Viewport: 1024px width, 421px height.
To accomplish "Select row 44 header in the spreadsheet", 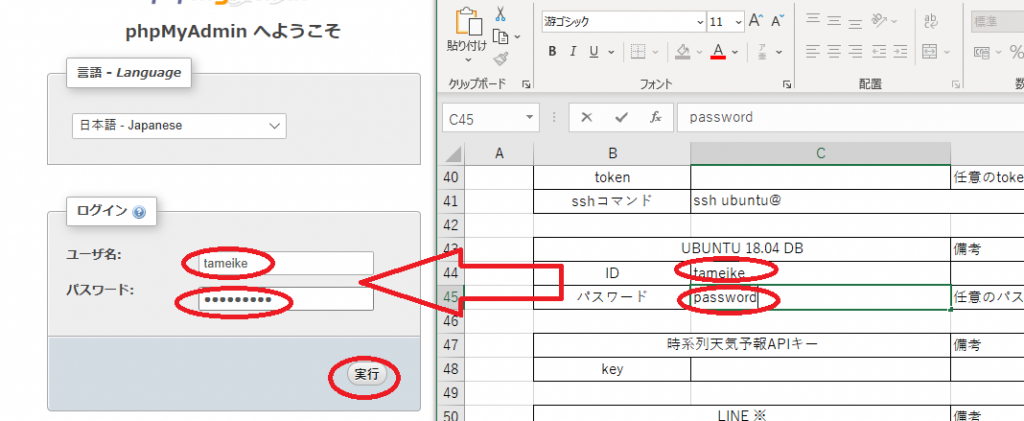I will 452,273.
